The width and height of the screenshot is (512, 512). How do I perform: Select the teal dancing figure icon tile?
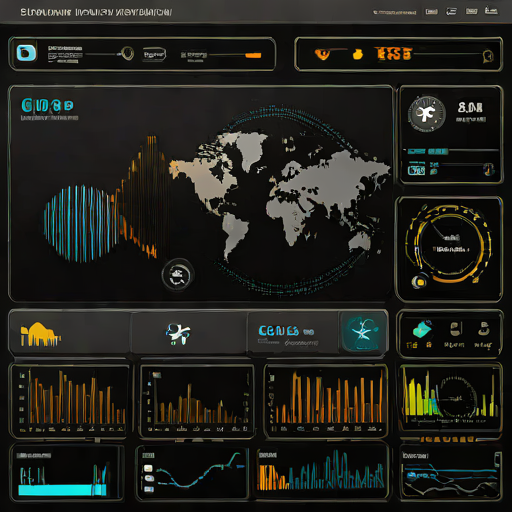click(x=363, y=332)
